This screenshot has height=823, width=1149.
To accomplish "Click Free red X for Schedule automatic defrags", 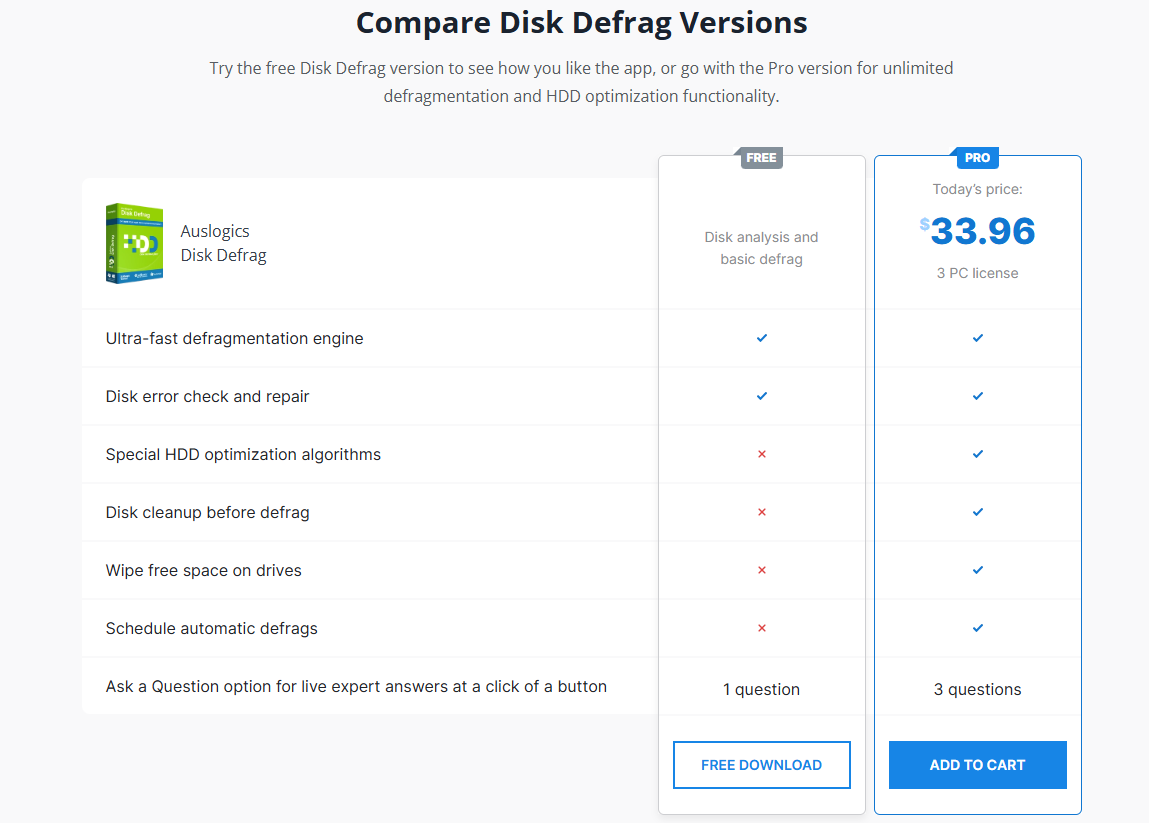I will coord(762,629).
